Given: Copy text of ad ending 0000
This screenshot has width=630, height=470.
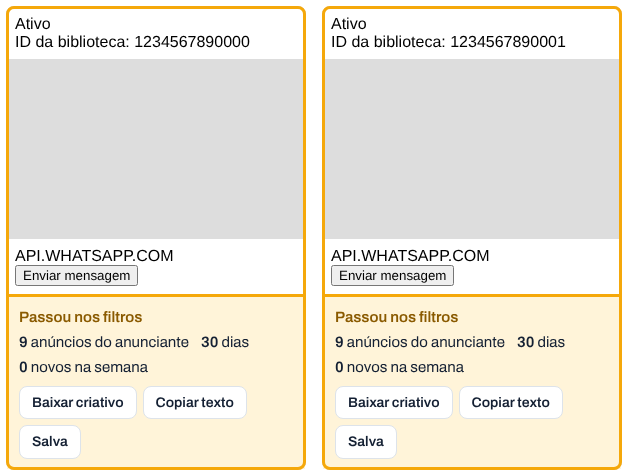Looking at the screenshot, I should 195,403.
